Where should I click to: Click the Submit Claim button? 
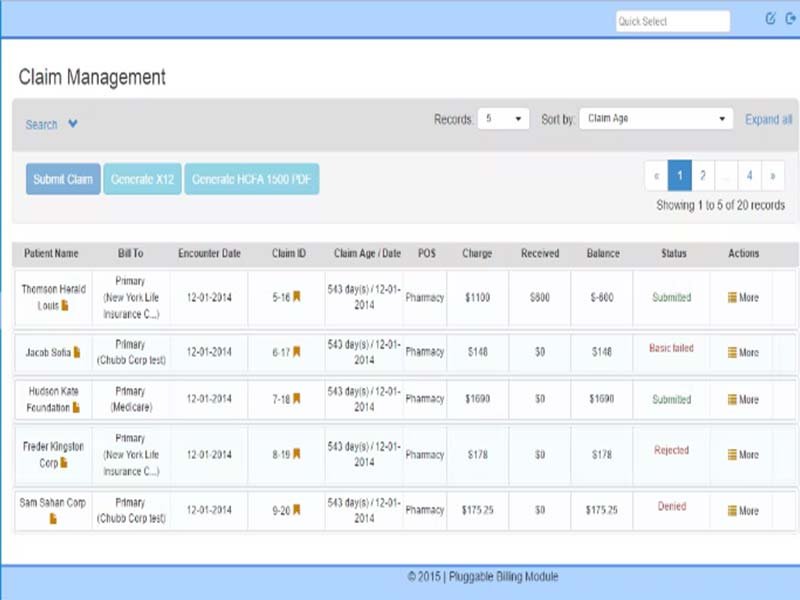coord(62,180)
